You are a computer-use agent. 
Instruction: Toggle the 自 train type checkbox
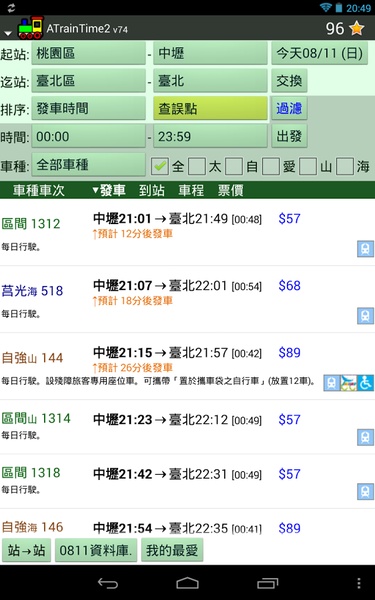(234, 166)
